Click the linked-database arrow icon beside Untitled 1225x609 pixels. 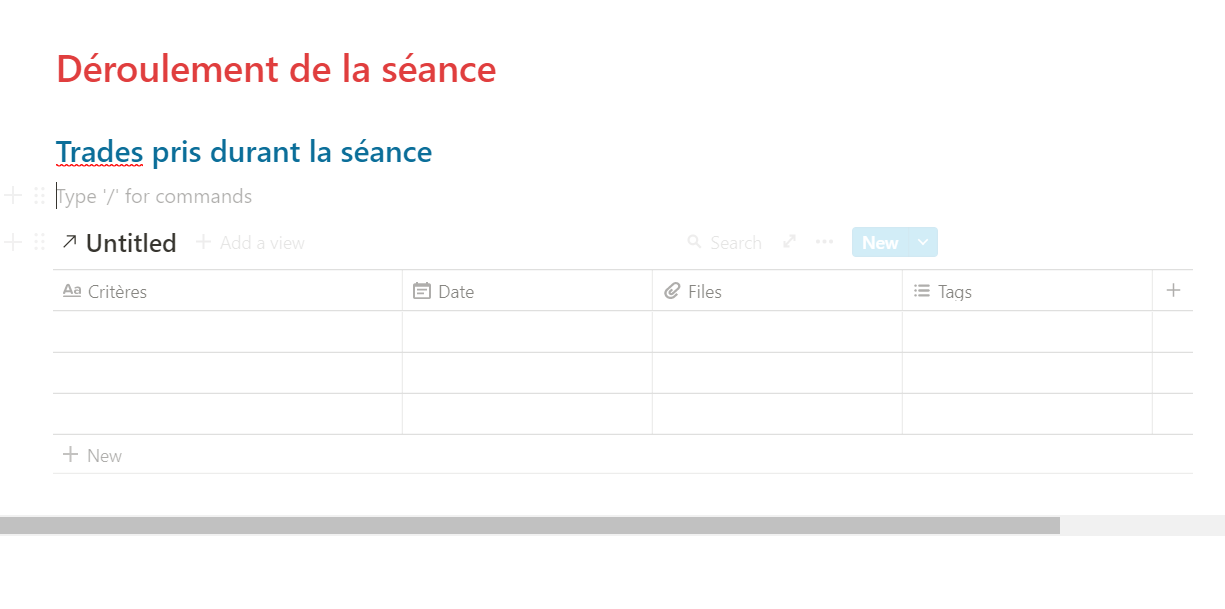click(x=69, y=241)
